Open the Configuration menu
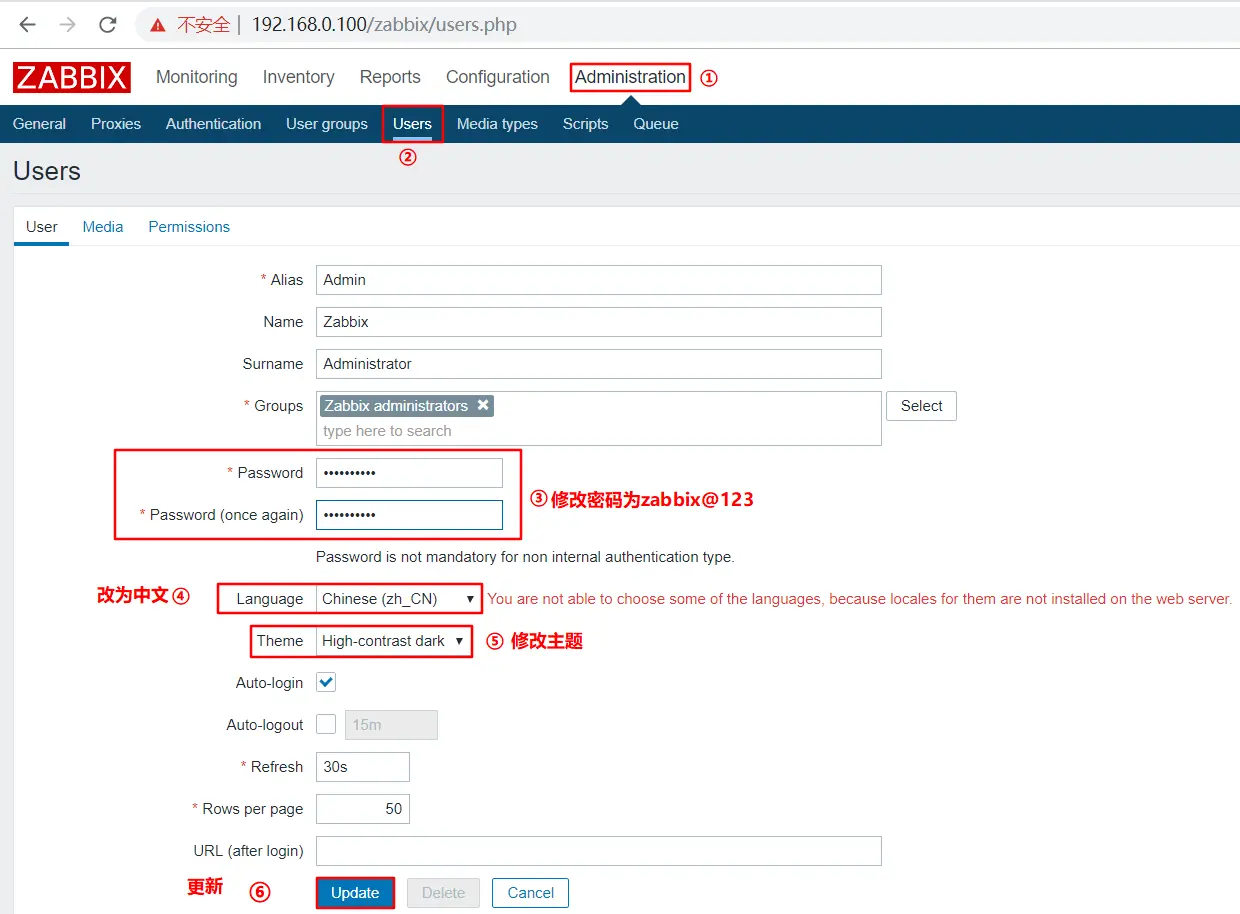Screen dimensions: 1240x914 click(x=498, y=77)
